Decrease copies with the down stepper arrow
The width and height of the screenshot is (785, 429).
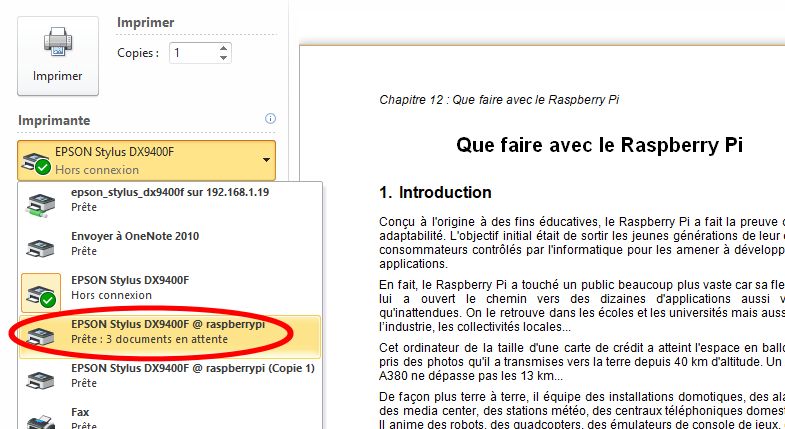(x=223, y=58)
